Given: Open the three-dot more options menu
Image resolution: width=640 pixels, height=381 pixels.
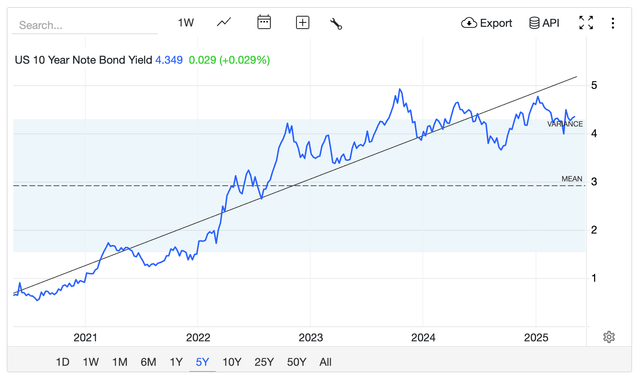Looking at the screenshot, I should (613, 23).
